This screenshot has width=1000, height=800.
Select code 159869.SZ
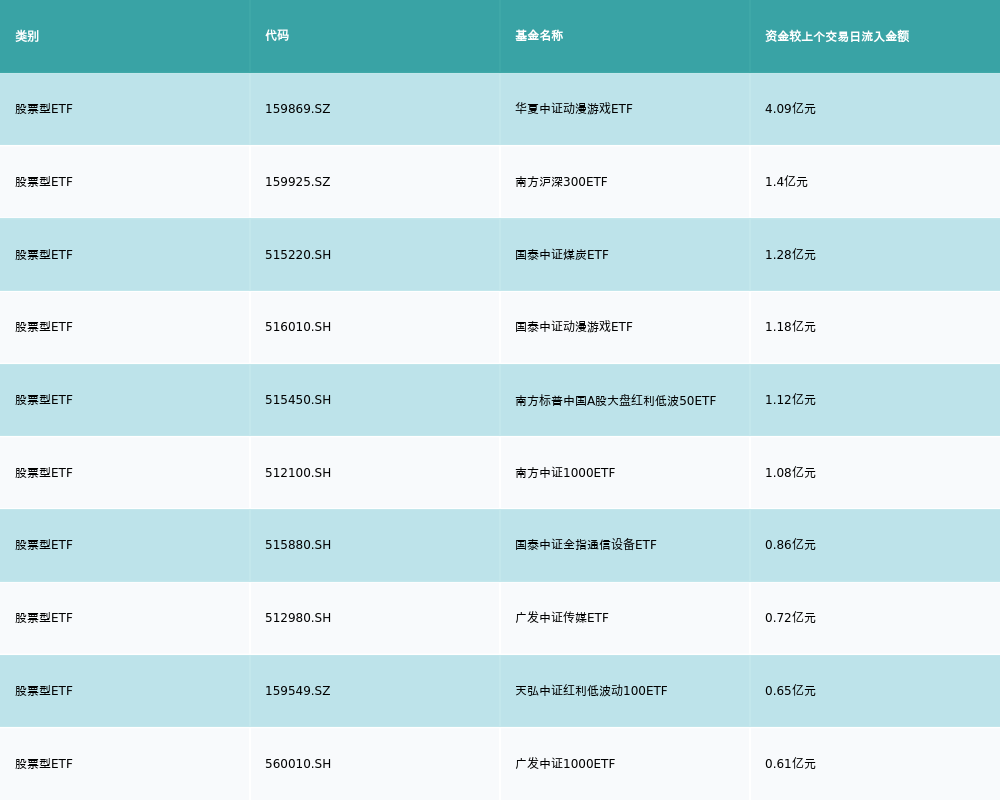tap(298, 109)
